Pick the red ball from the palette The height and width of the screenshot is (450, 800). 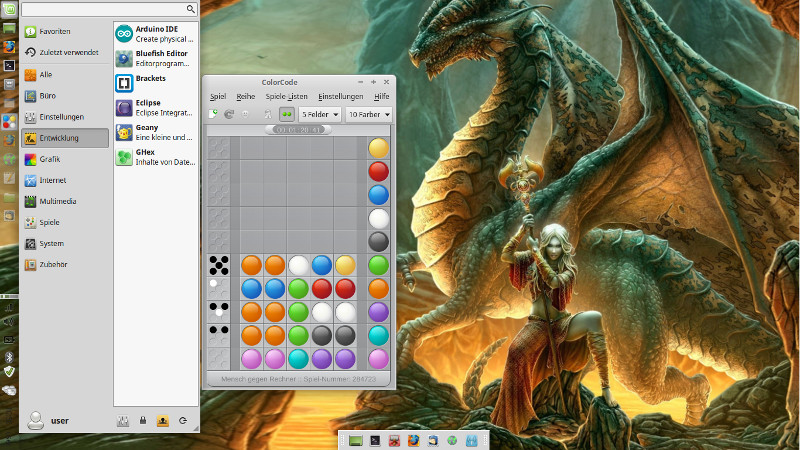click(379, 171)
